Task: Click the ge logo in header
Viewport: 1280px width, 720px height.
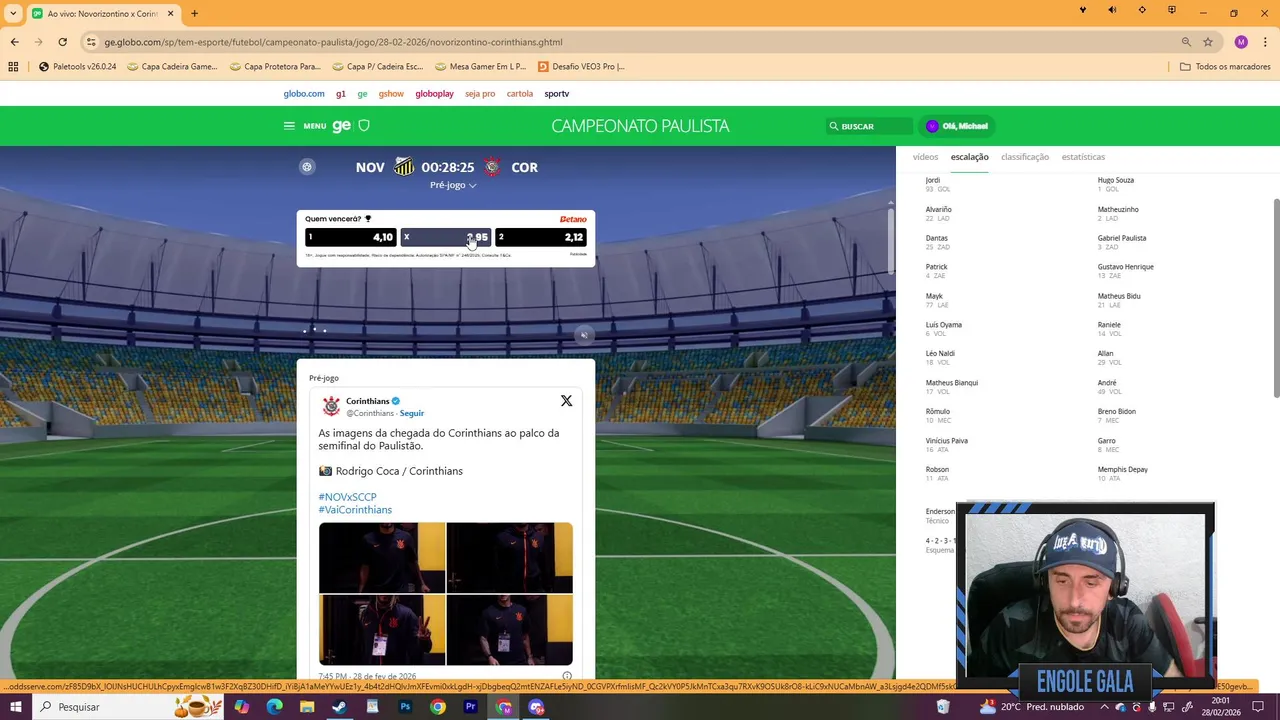Action: pyautogui.click(x=342, y=126)
